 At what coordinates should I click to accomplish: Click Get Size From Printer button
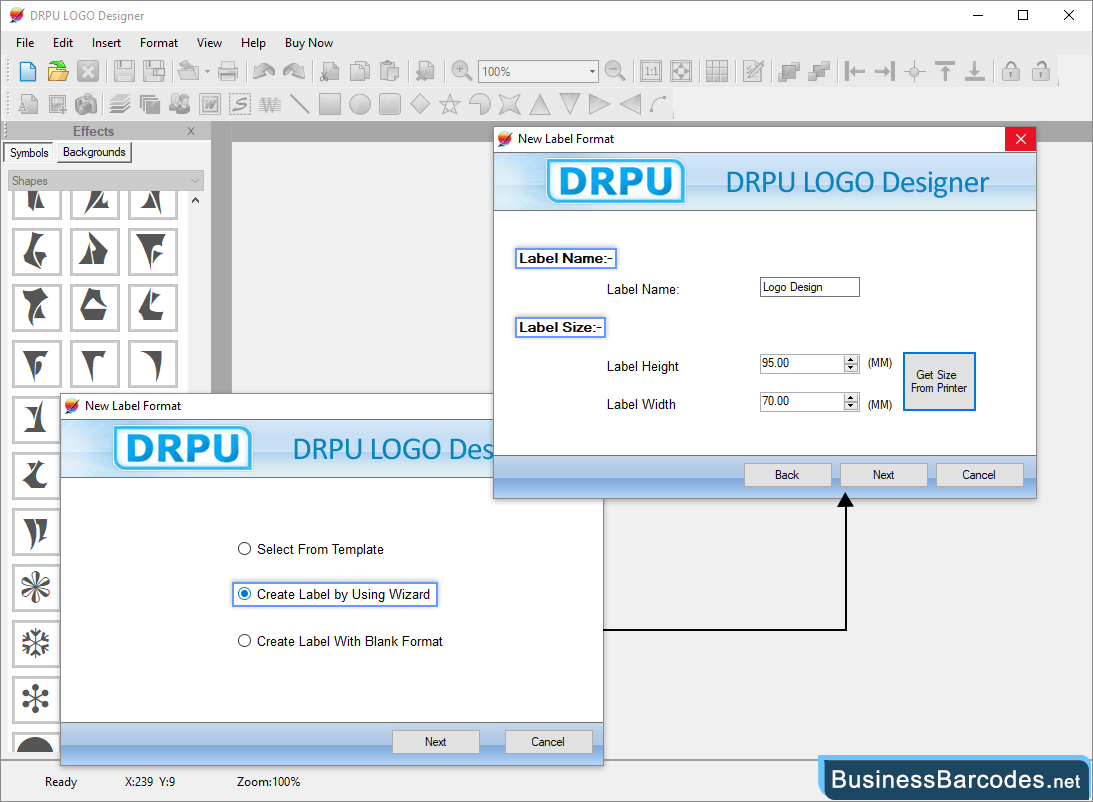click(939, 381)
